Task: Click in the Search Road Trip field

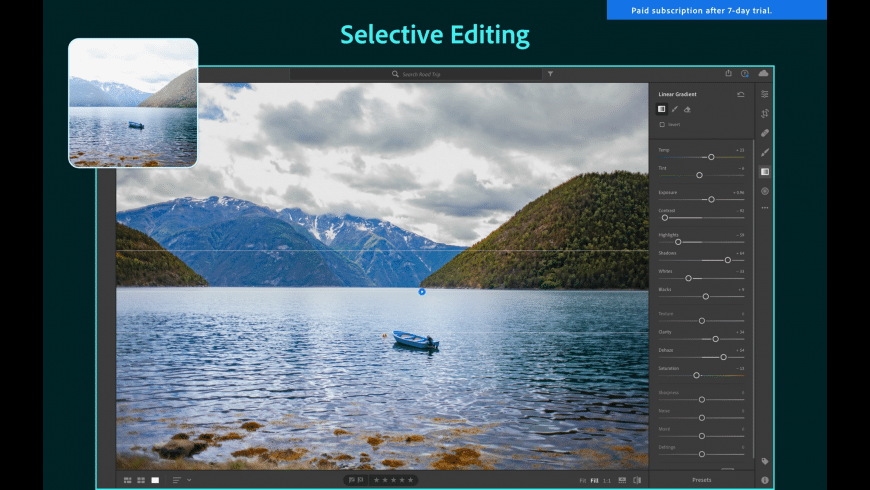Action: [416, 74]
